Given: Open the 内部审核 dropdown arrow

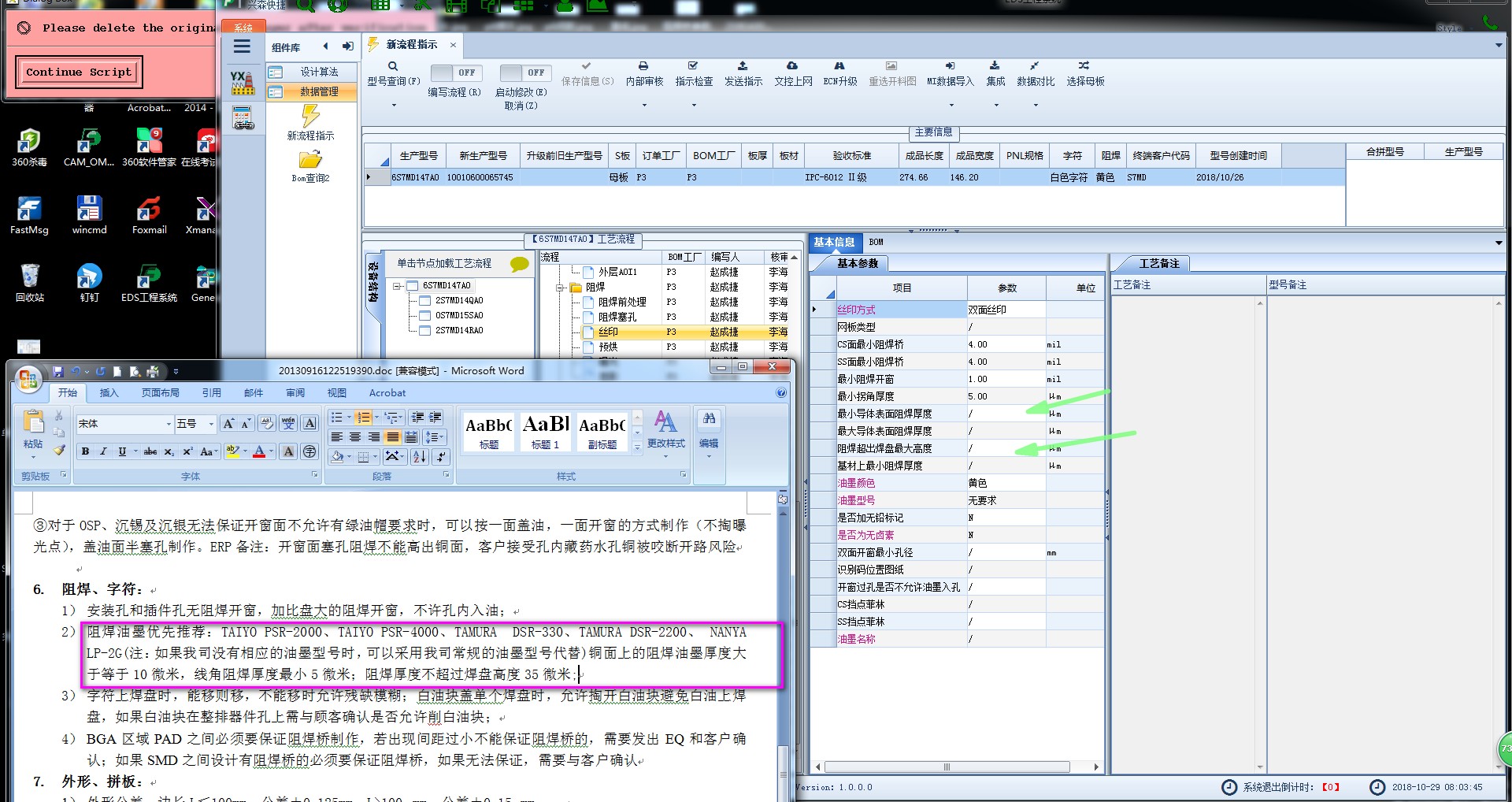Looking at the screenshot, I should click(644, 105).
